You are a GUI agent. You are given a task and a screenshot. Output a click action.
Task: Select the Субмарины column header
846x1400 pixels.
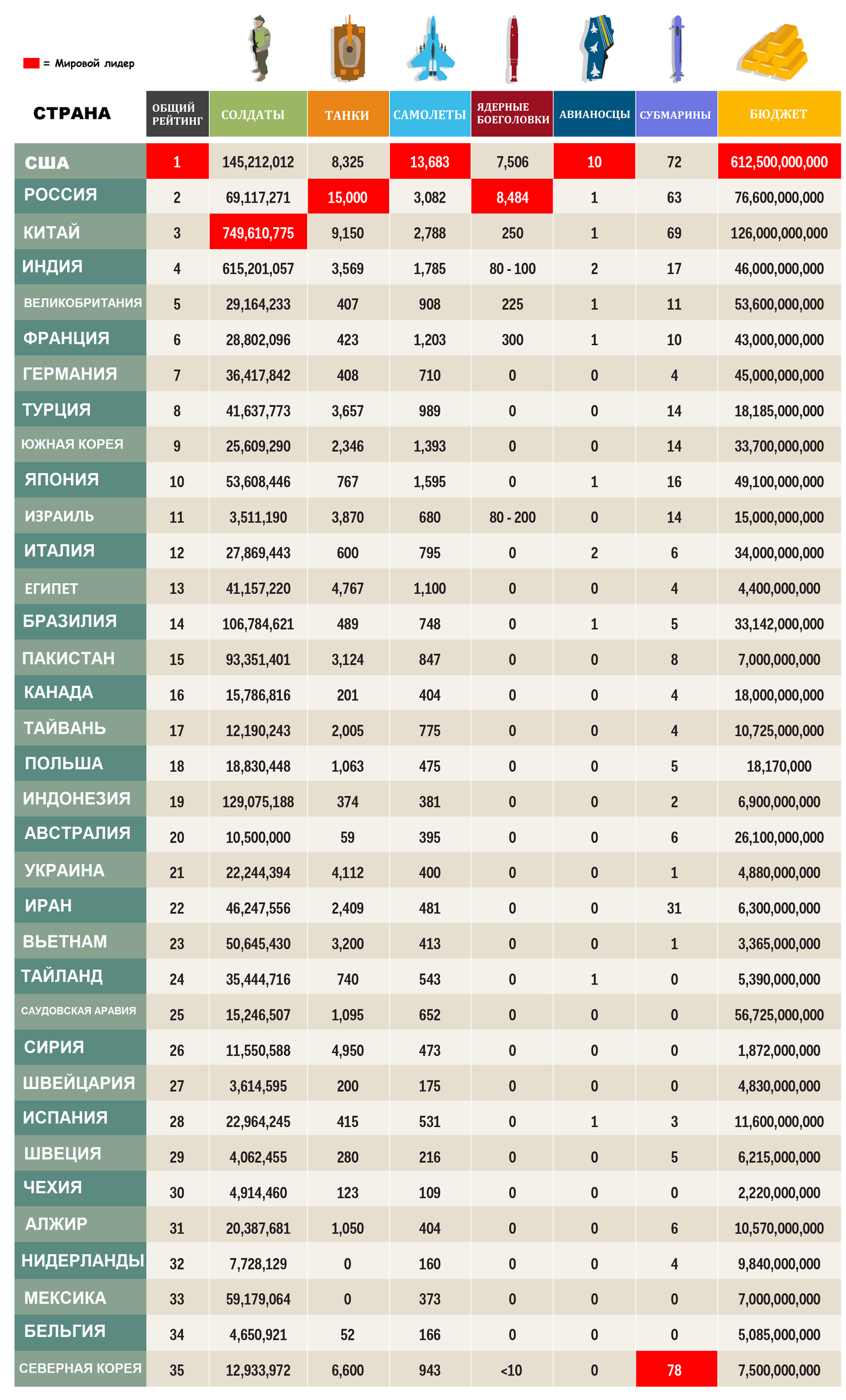(x=676, y=113)
